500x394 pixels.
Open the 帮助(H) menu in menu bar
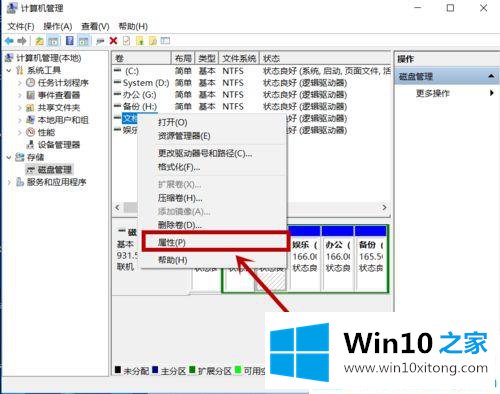133,26
